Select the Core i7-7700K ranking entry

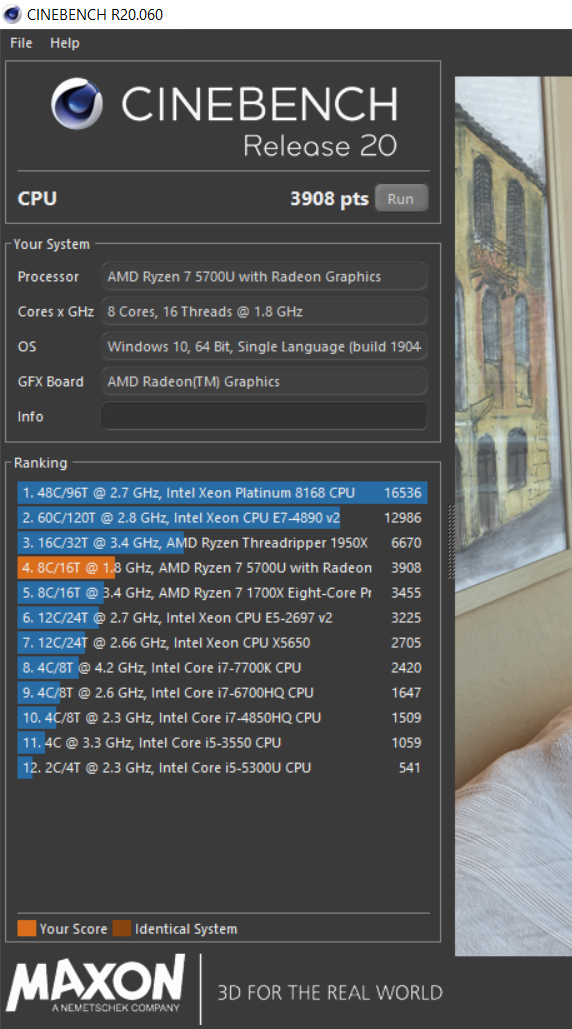point(222,667)
